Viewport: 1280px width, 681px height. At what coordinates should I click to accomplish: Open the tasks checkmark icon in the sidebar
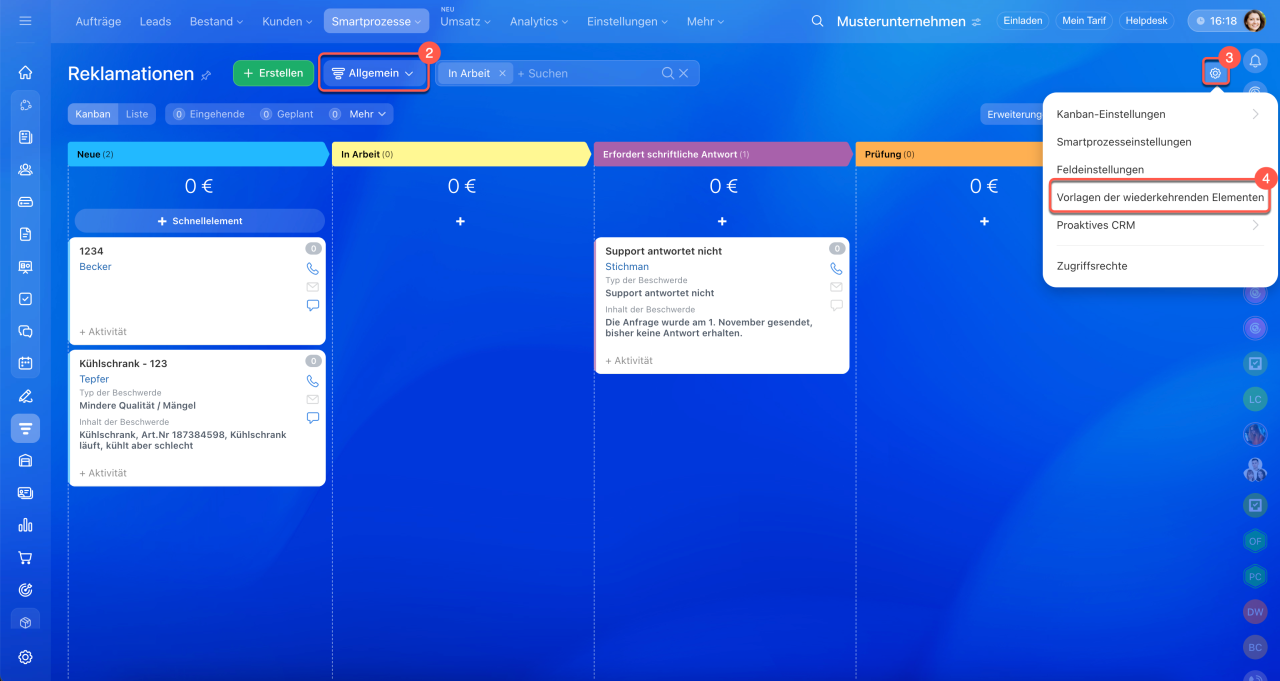(x=25, y=299)
